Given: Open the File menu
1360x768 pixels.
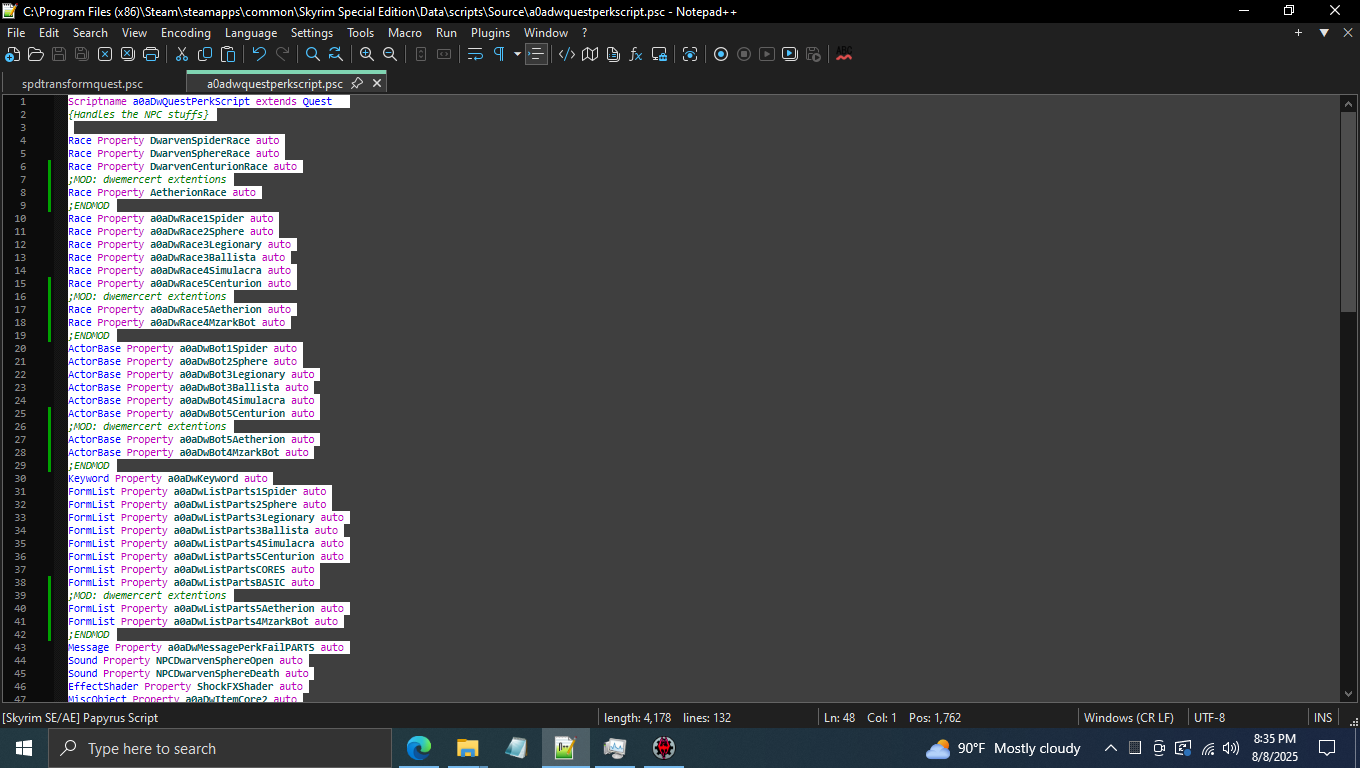Looking at the screenshot, I should click(16, 33).
